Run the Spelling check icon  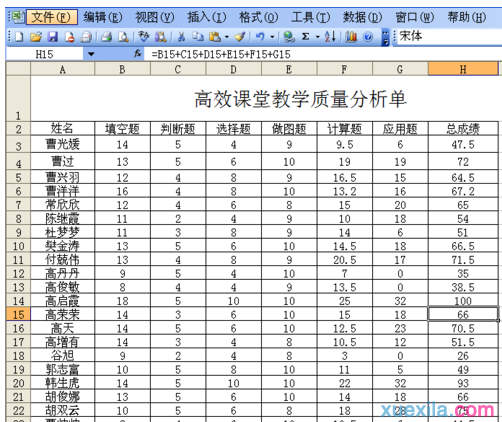[144, 36]
